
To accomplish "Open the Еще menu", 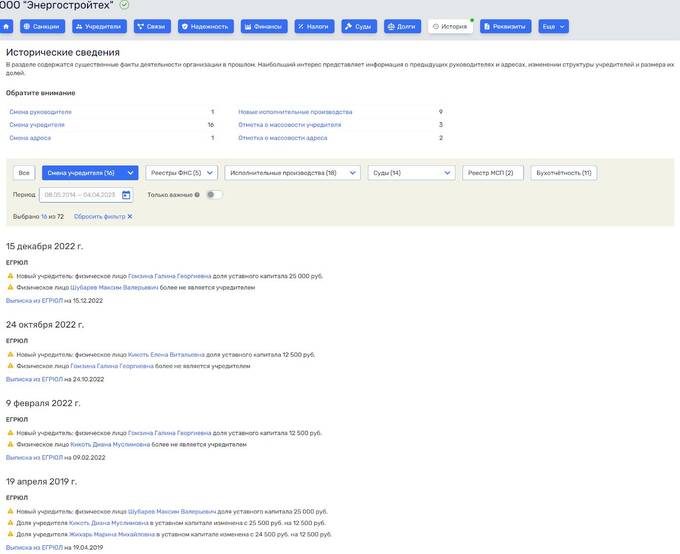I will click(553, 26).
